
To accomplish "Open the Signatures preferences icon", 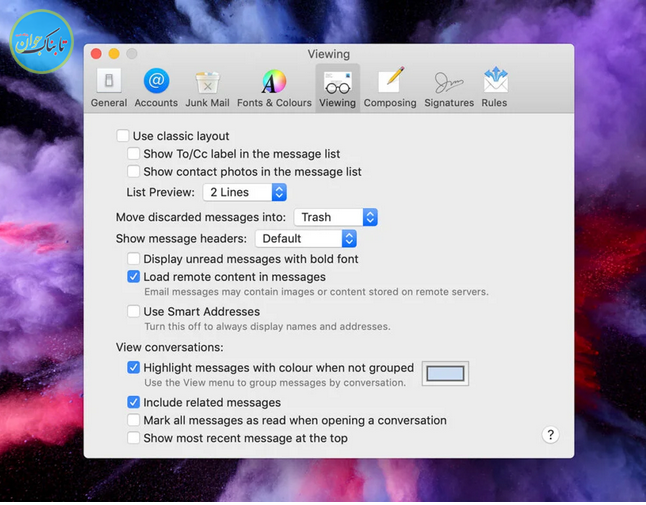I will [x=448, y=82].
